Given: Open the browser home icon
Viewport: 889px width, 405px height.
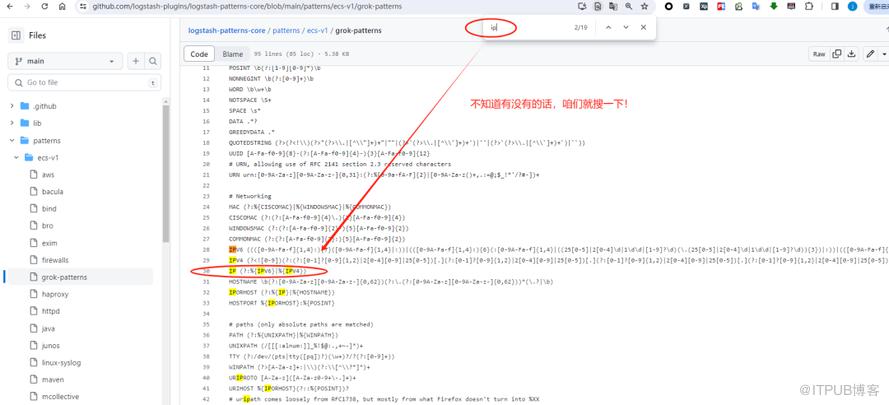Looking at the screenshot, I should pyautogui.click(x=62, y=6).
